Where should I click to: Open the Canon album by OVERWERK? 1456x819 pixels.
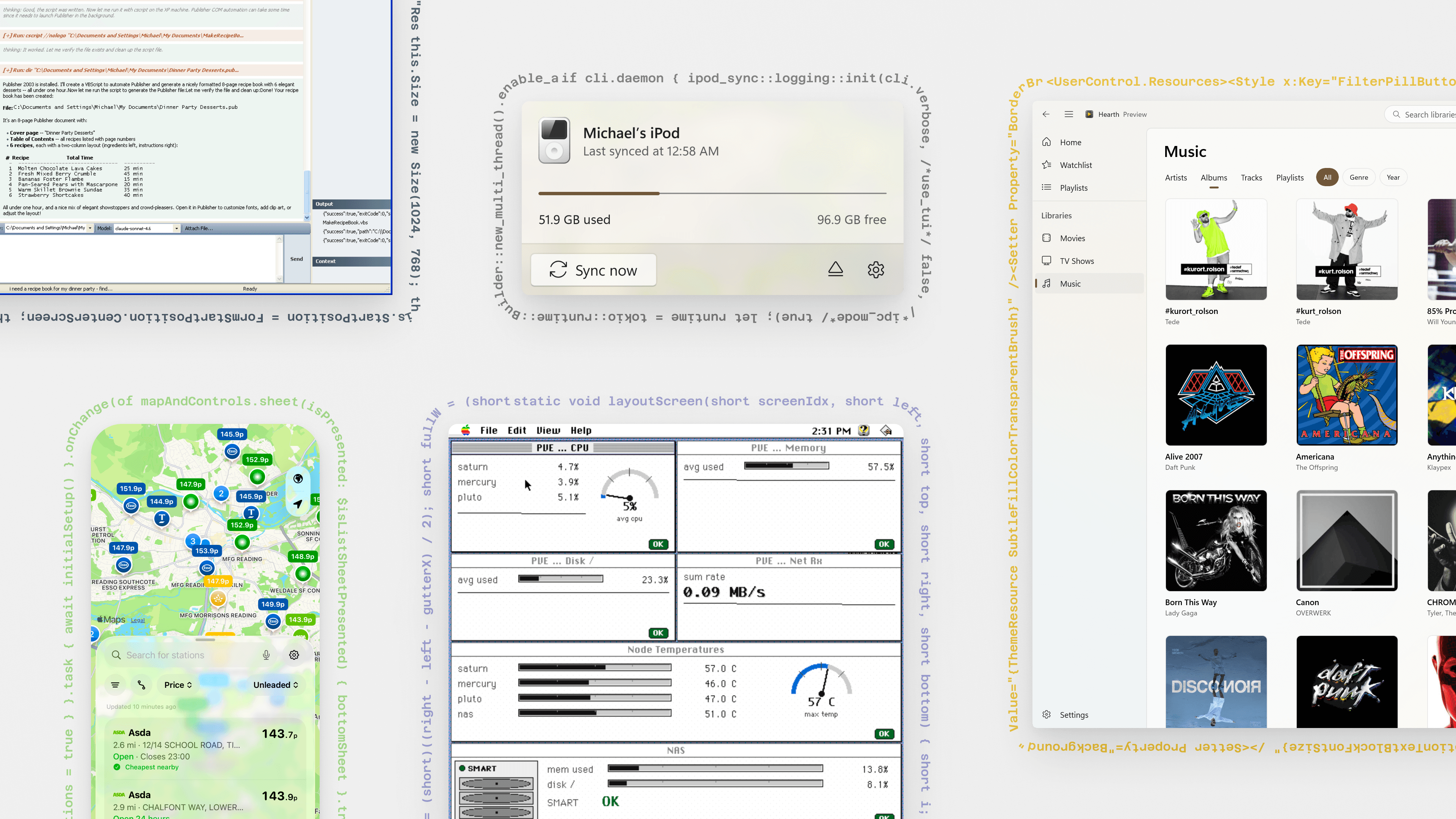(x=1346, y=540)
